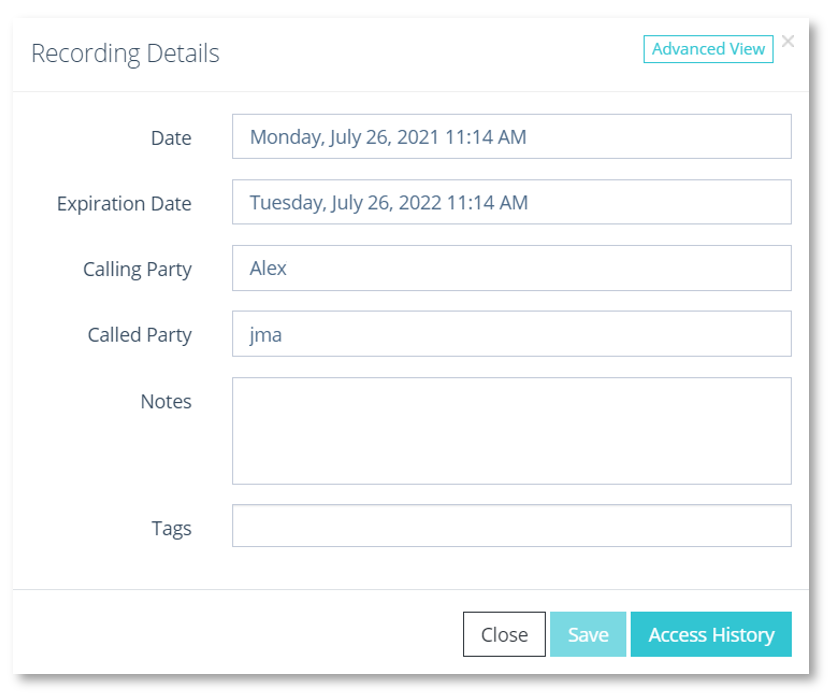Switch to Advanced View
828x693 pixels.
point(708,49)
